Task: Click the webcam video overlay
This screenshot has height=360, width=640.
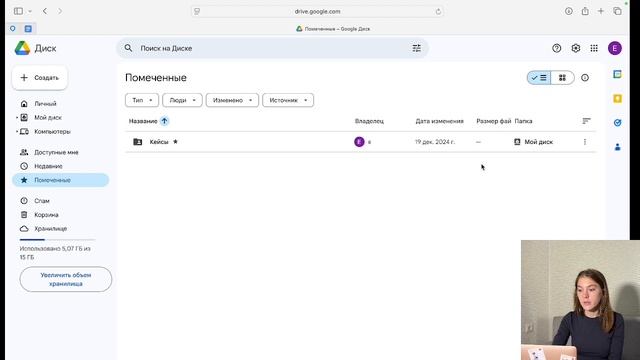Action: click(x=580, y=300)
